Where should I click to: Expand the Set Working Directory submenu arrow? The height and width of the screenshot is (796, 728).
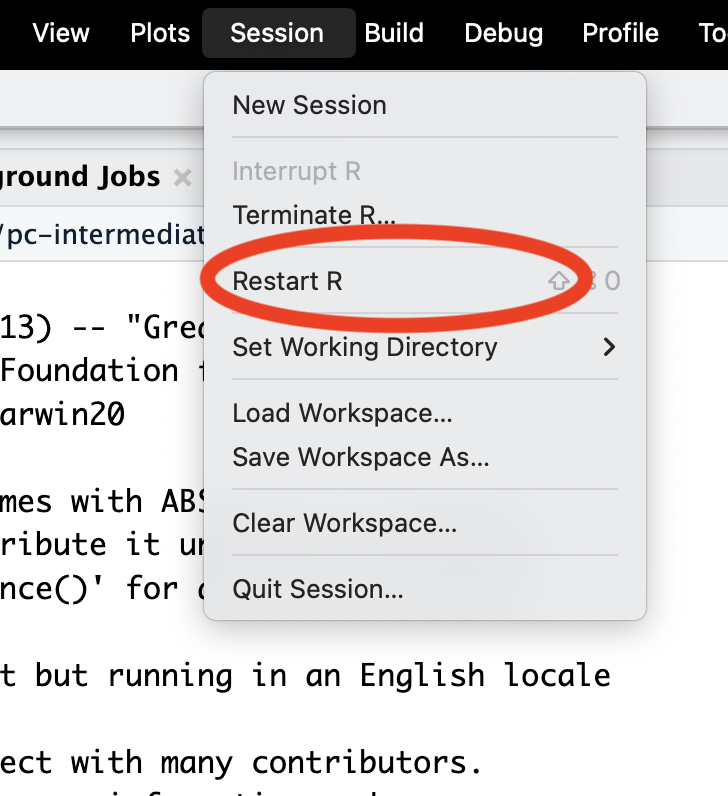(x=608, y=347)
